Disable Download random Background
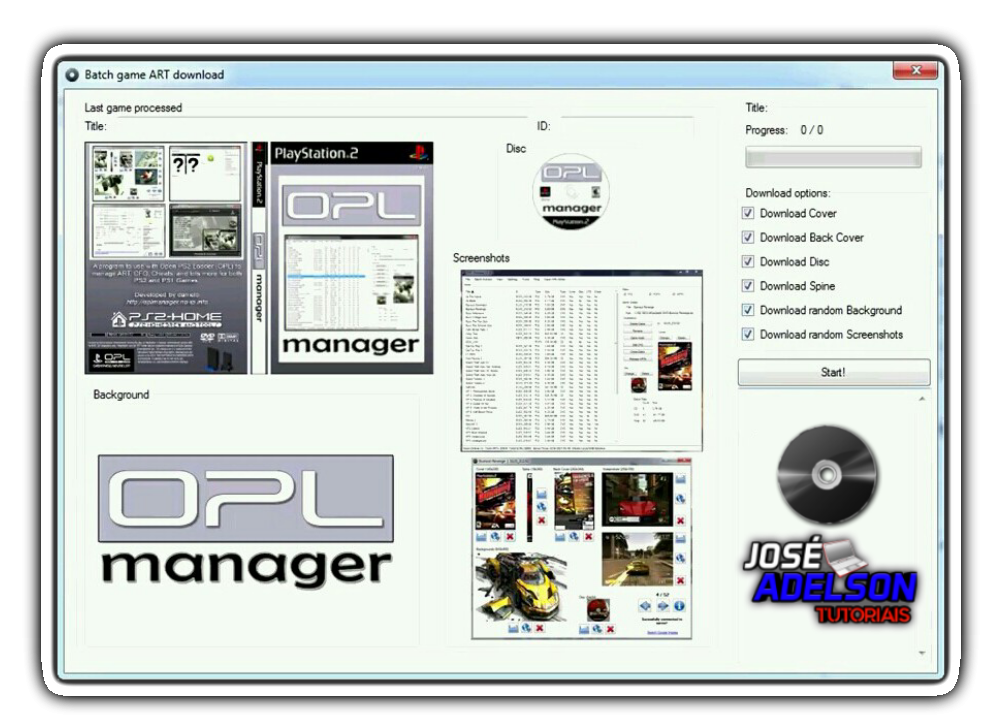Viewport: 1002px width, 720px height. (748, 310)
